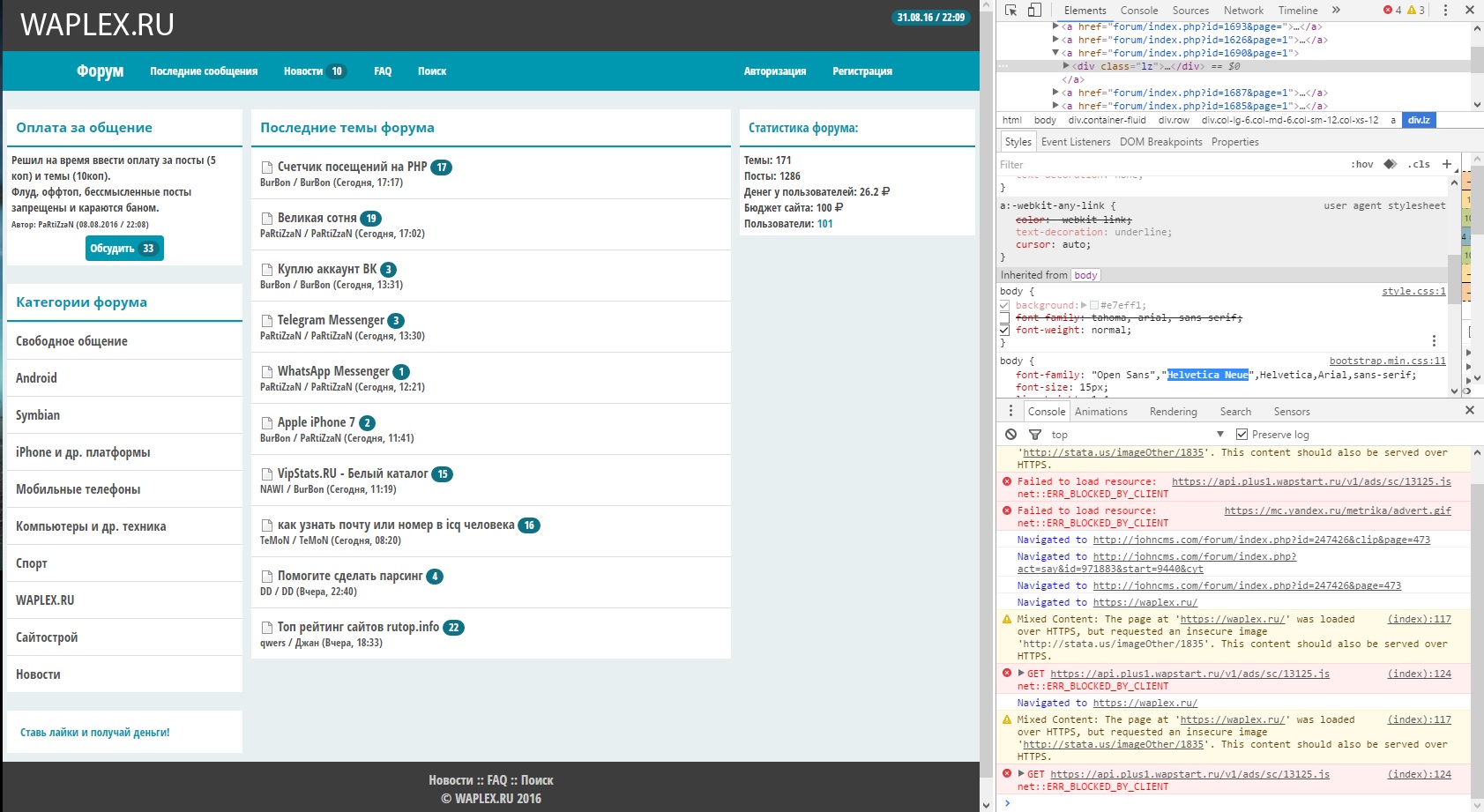Open the Event Listeners tab
1484x812 pixels.
1075,142
